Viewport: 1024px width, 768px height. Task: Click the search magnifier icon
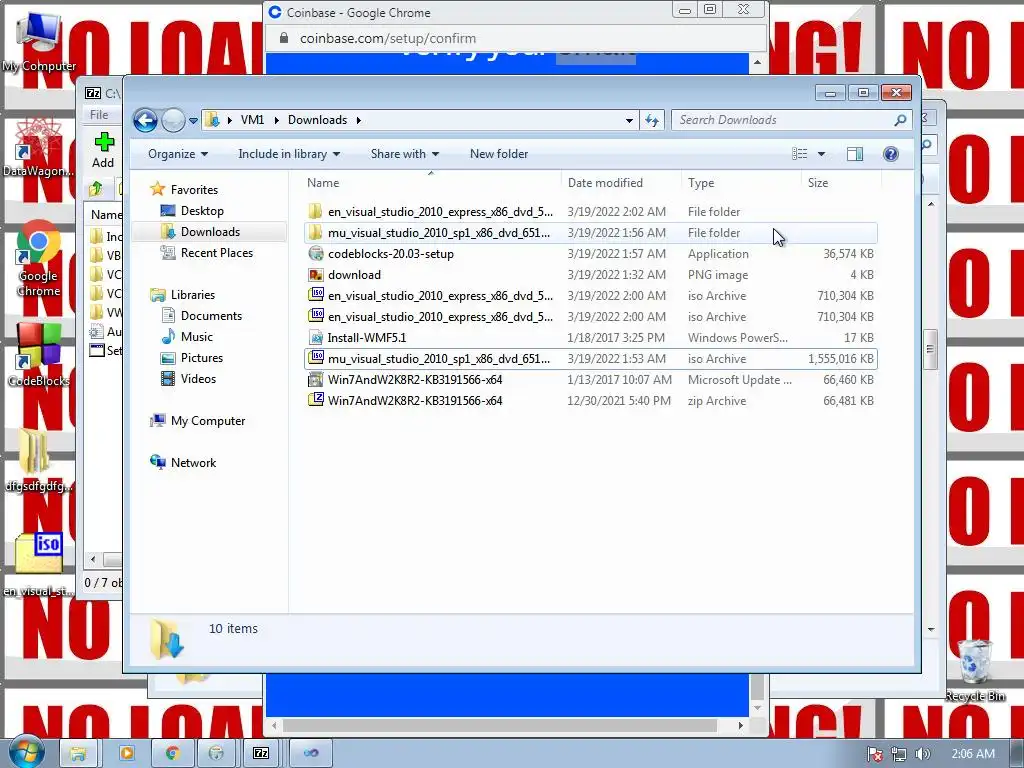pyautogui.click(x=901, y=120)
